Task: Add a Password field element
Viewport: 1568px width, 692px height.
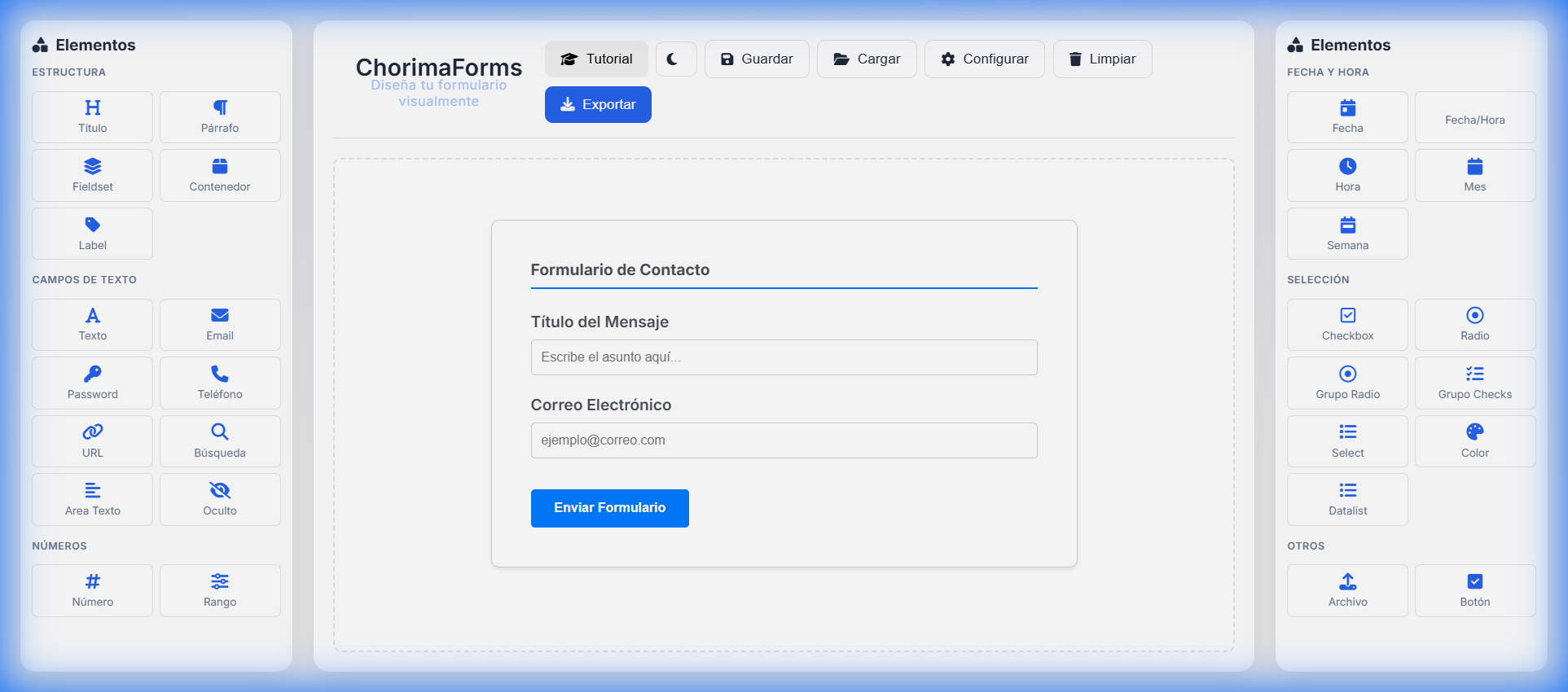Action: click(x=92, y=383)
